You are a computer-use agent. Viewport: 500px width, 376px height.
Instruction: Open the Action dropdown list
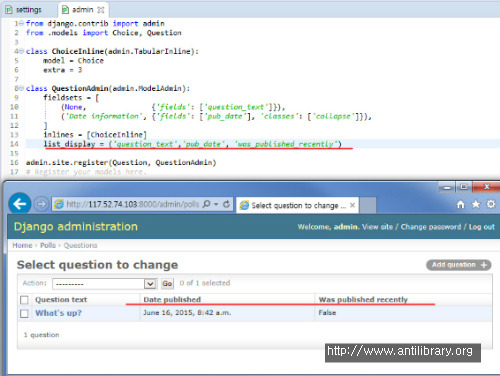point(105,284)
